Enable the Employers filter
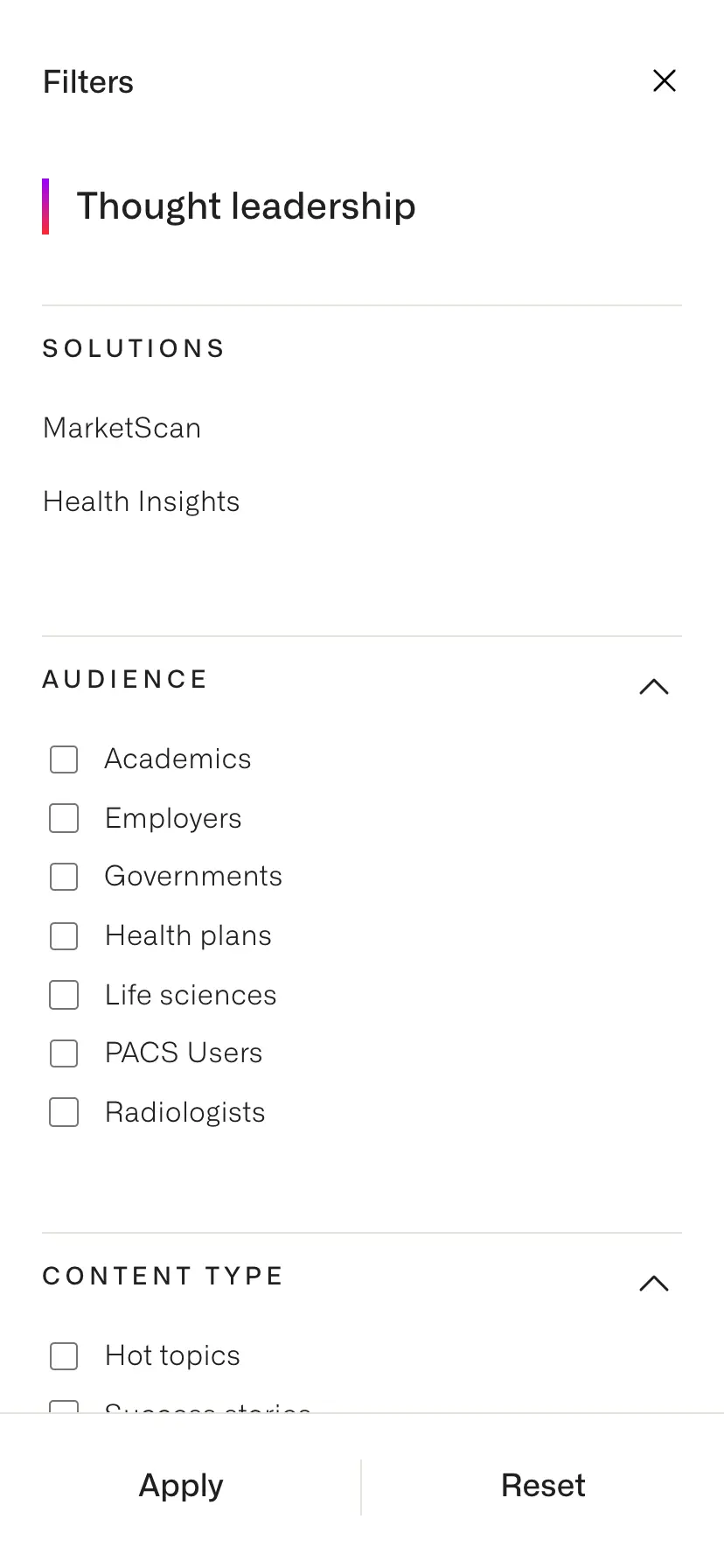Viewport: 724px width, 1568px height. [64, 818]
